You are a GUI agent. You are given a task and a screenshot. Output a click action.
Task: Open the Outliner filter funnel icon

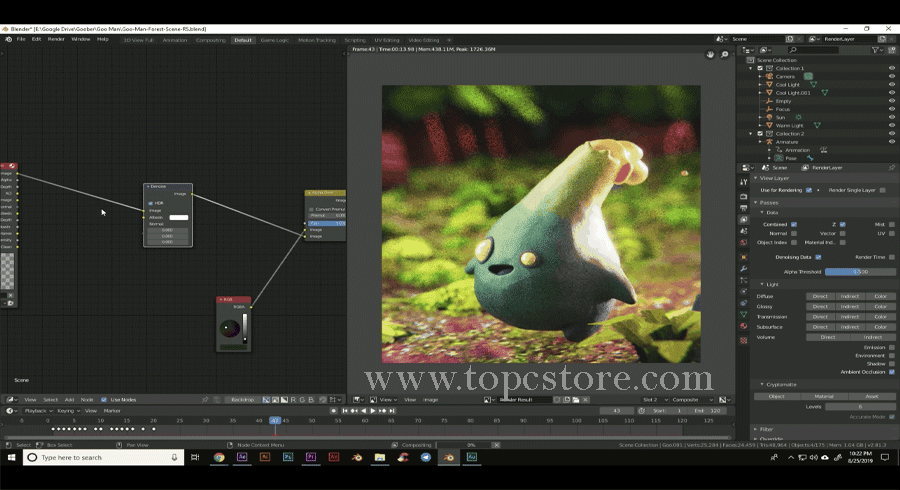tap(876, 50)
